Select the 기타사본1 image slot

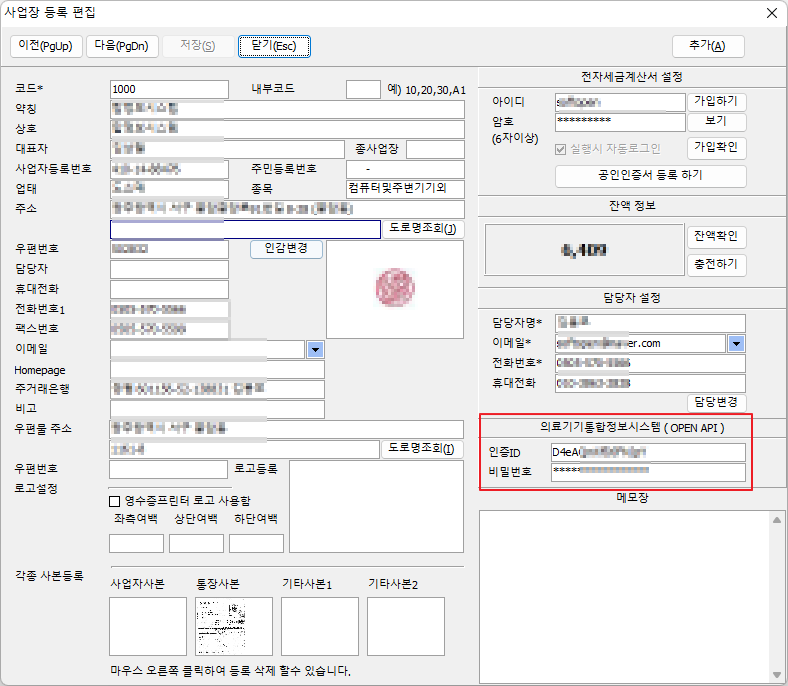tap(320, 627)
